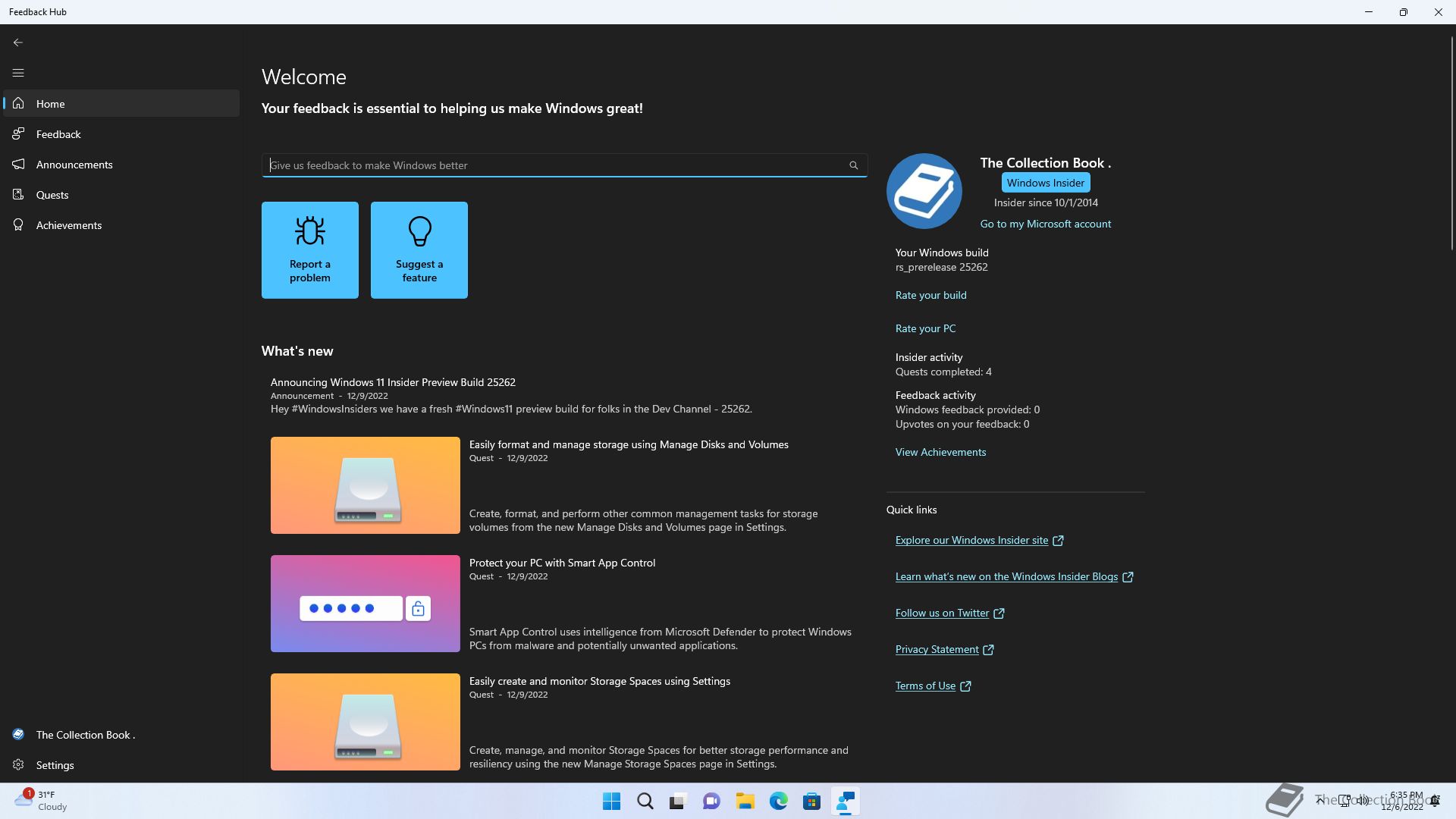
Task: Click Smart App Control quest thumbnail
Action: point(366,604)
